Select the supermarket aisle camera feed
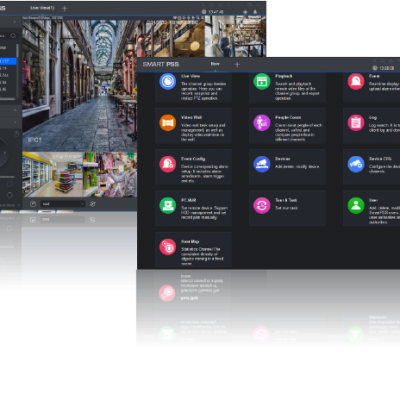 point(52,175)
